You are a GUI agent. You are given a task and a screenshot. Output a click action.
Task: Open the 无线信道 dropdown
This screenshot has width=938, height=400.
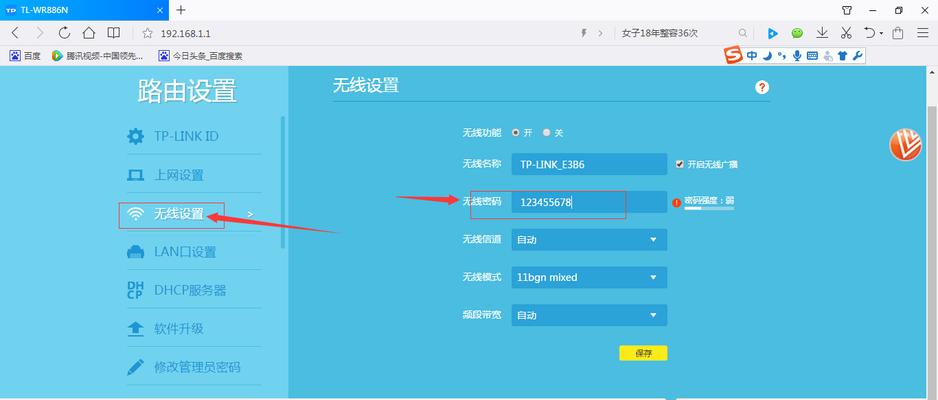click(589, 240)
